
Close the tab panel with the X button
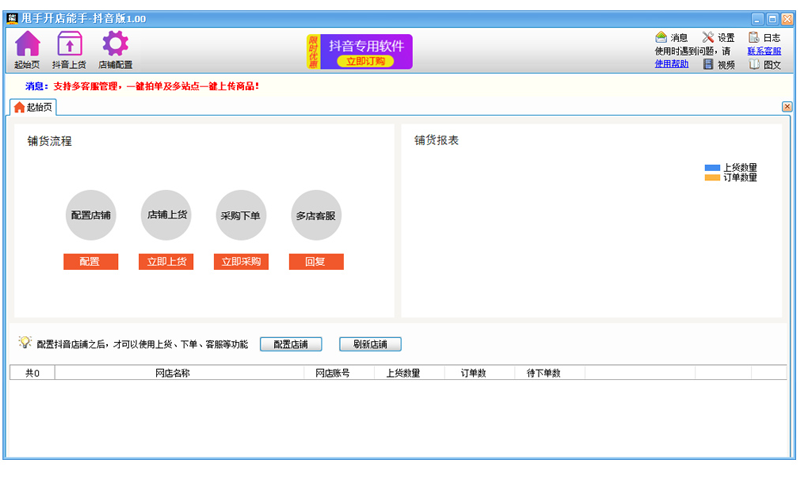pyautogui.click(x=787, y=107)
